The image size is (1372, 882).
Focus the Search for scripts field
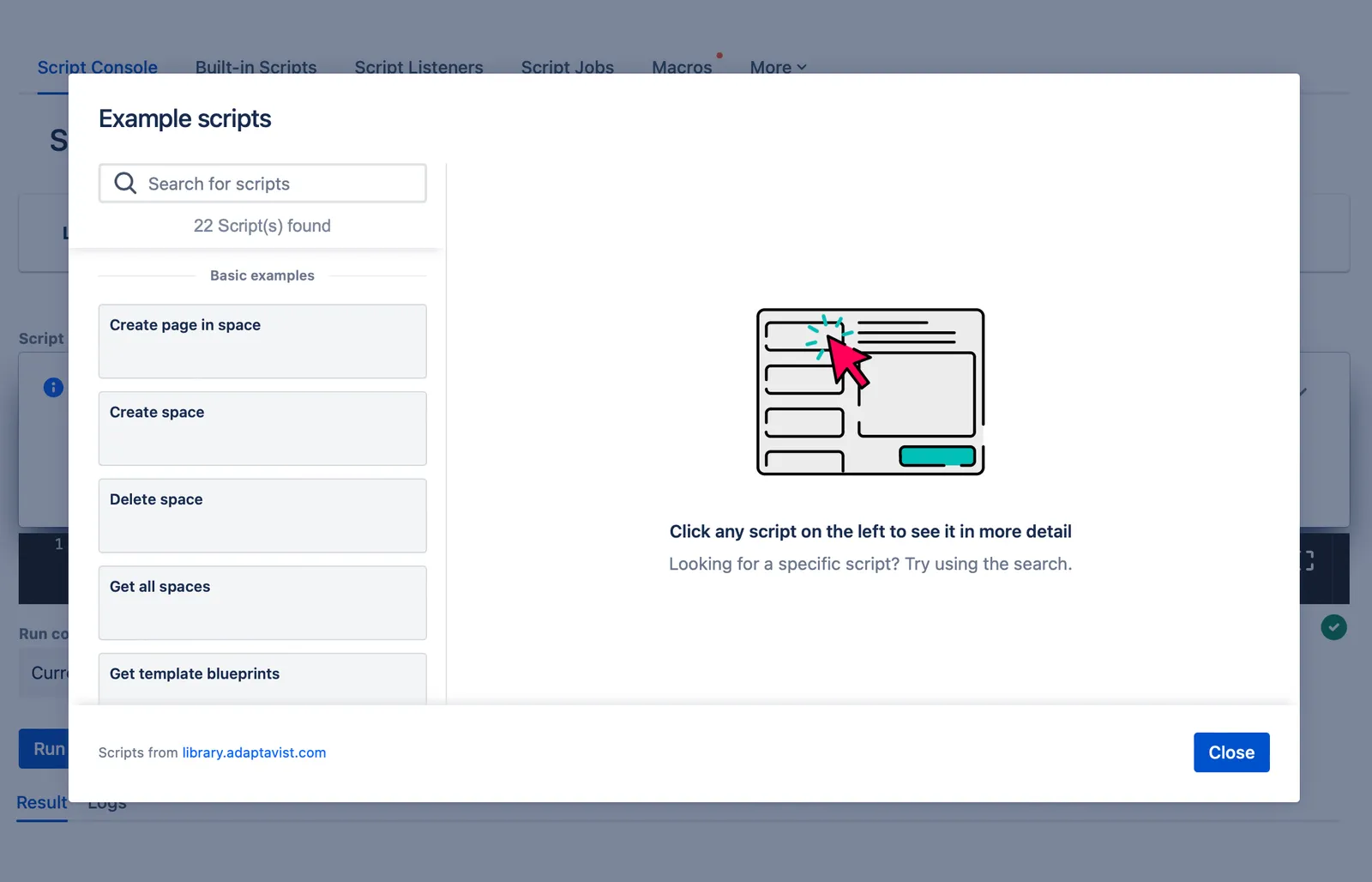(262, 184)
